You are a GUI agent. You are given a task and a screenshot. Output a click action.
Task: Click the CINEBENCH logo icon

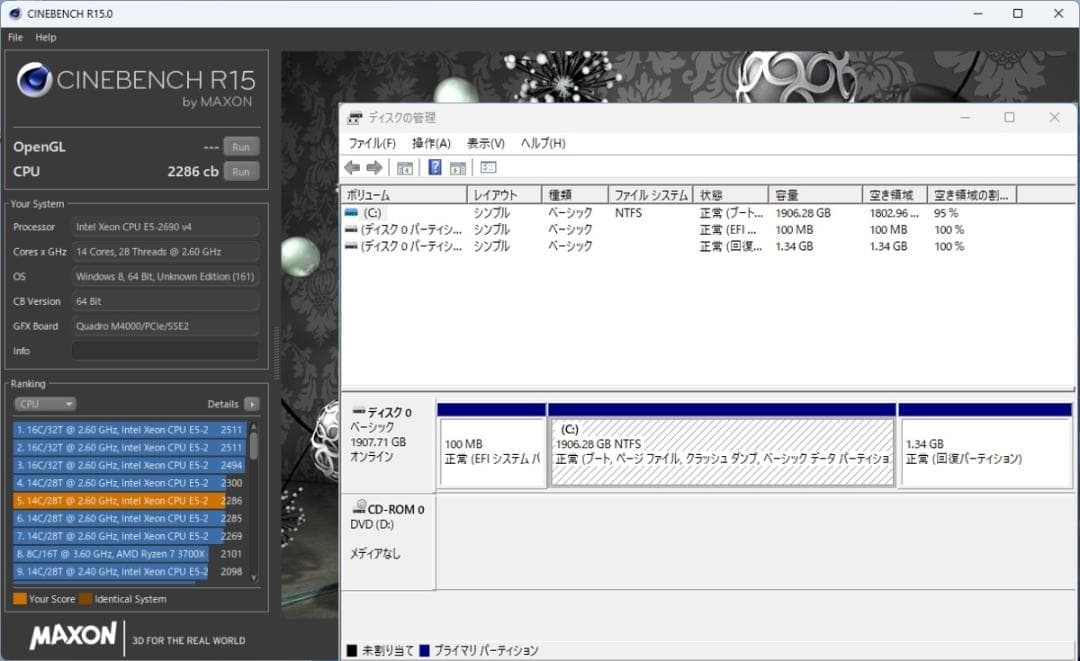tap(36, 79)
